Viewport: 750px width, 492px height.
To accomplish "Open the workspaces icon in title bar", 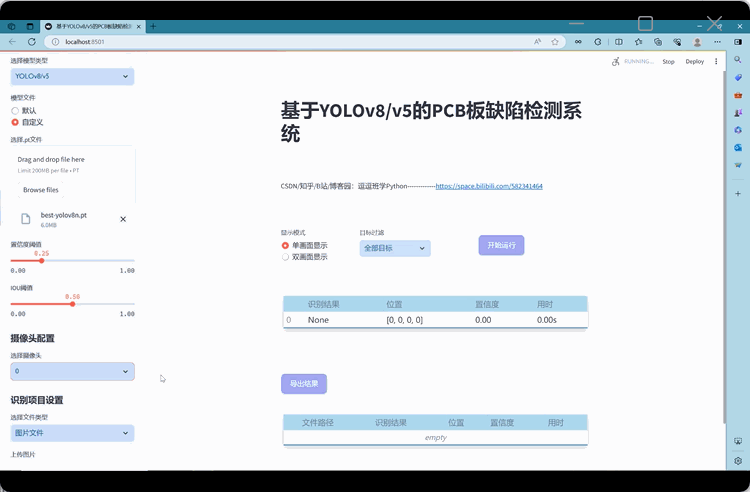I will coord(12,26).
